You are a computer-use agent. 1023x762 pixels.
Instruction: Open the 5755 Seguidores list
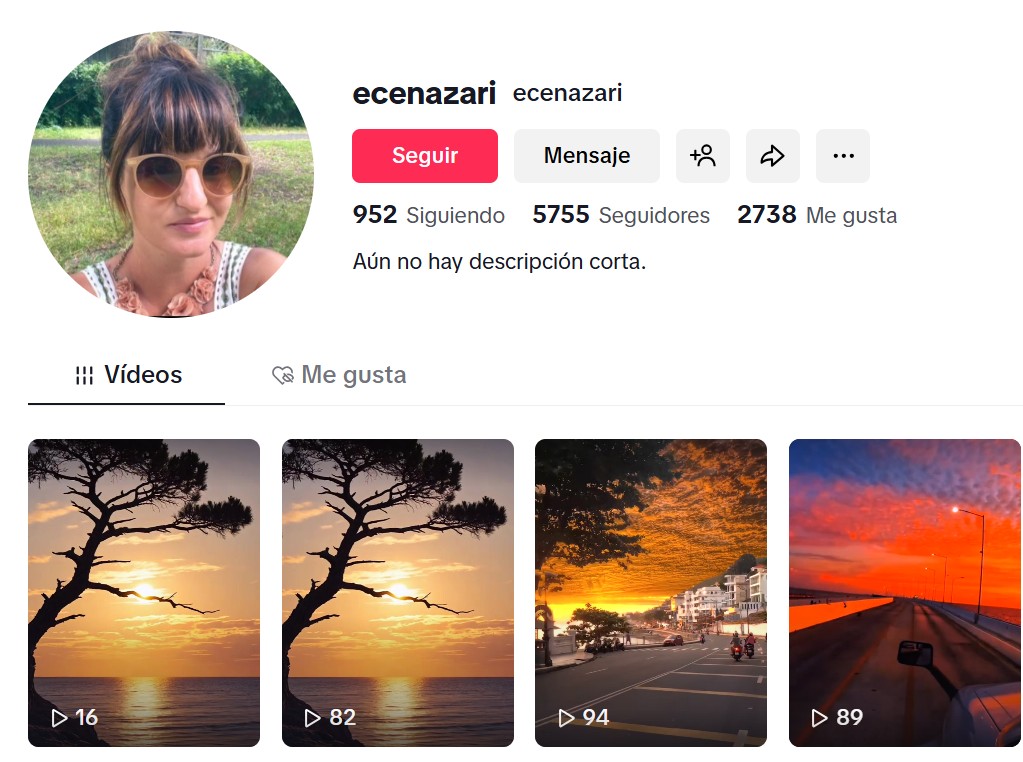tap(620, 215)
